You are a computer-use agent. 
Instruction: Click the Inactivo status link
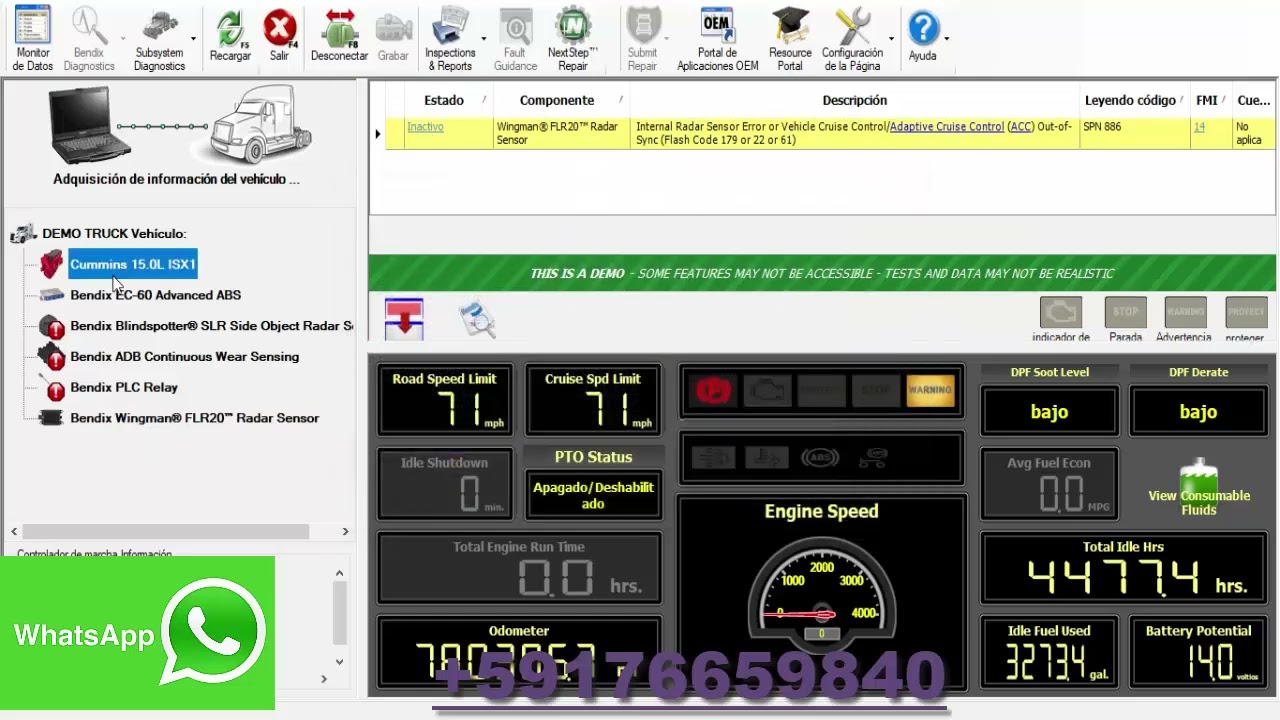click(425, 127)
